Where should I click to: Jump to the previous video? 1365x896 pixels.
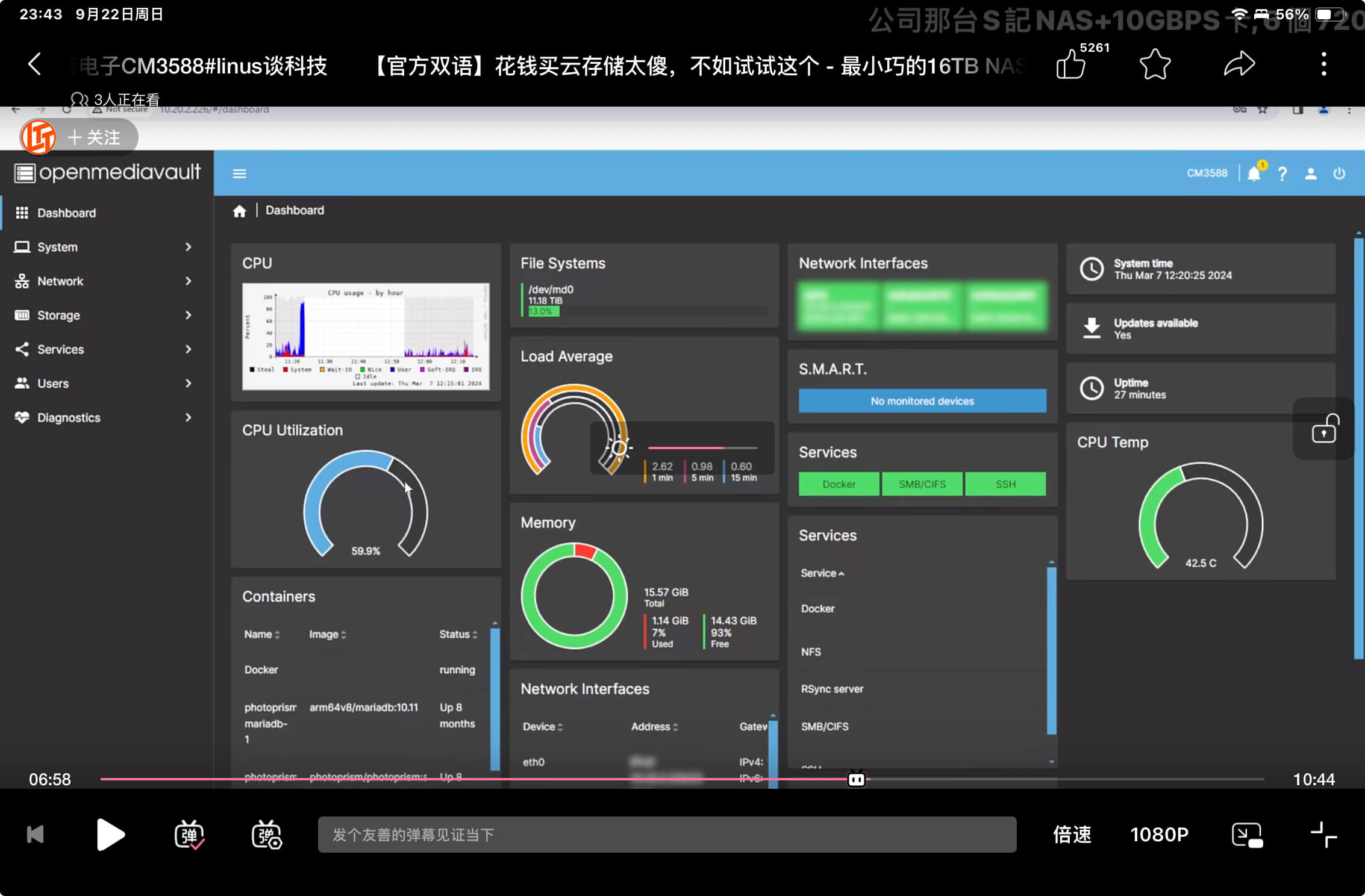[x=36, y=835]
